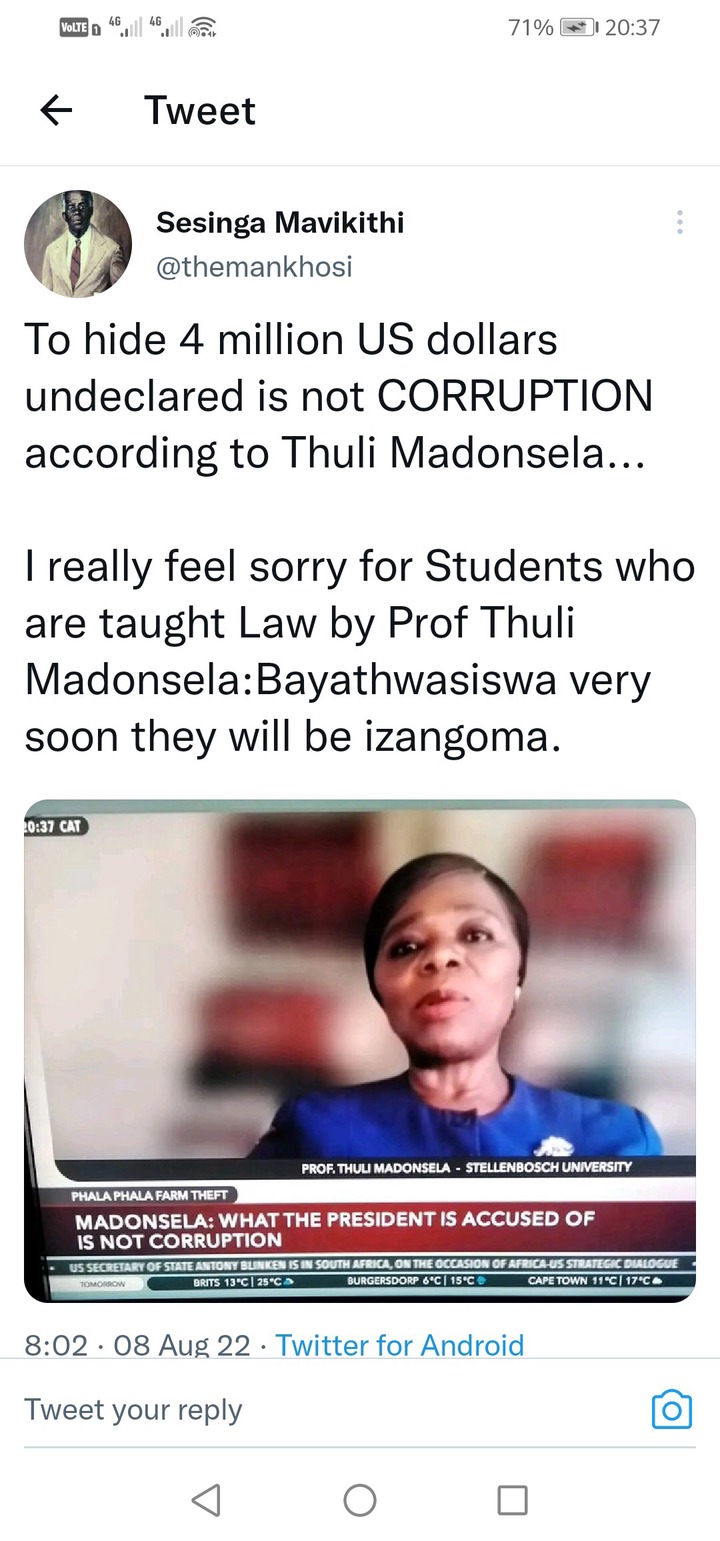Tap the battery icon in status bar

tap(578, 28)
